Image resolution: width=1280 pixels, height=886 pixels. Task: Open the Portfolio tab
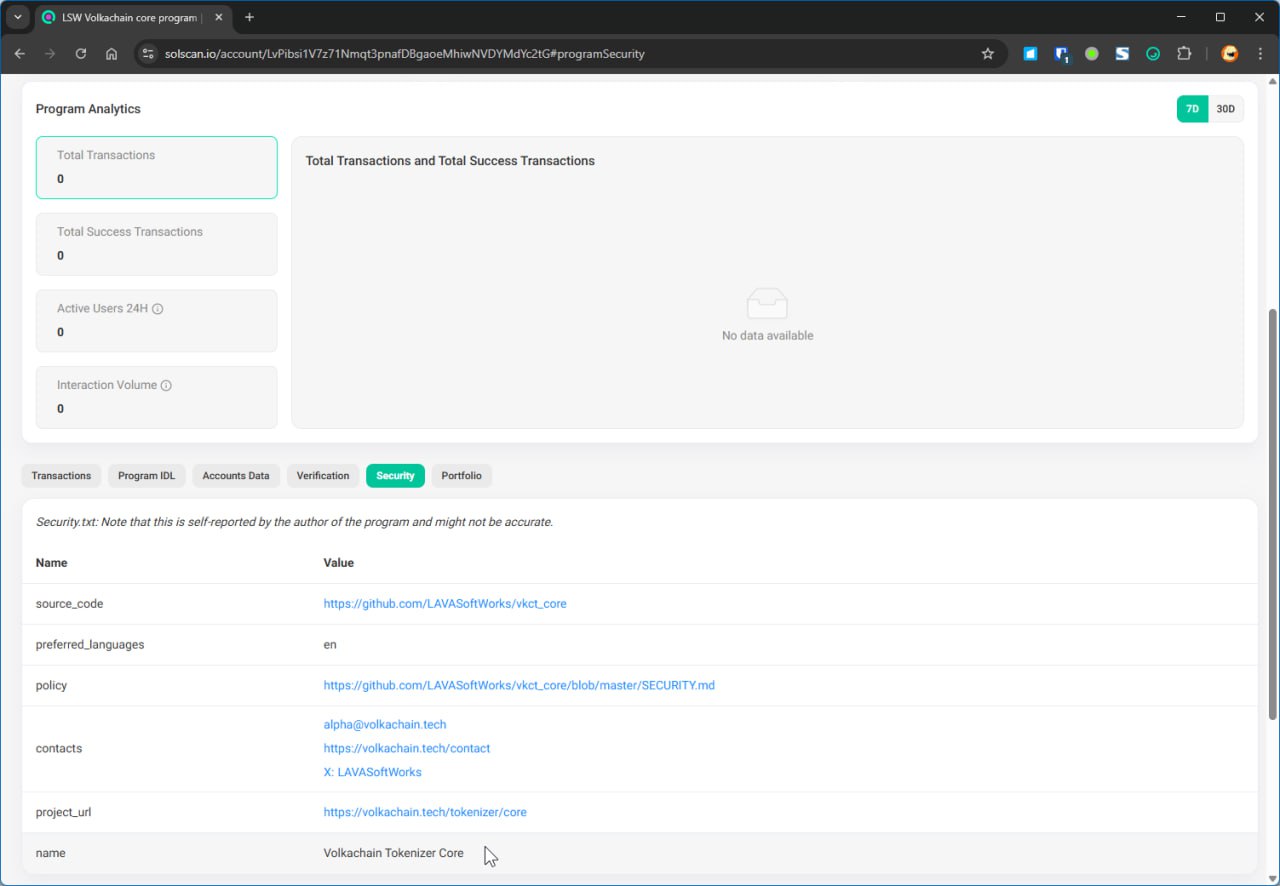[x=461, y=476]
